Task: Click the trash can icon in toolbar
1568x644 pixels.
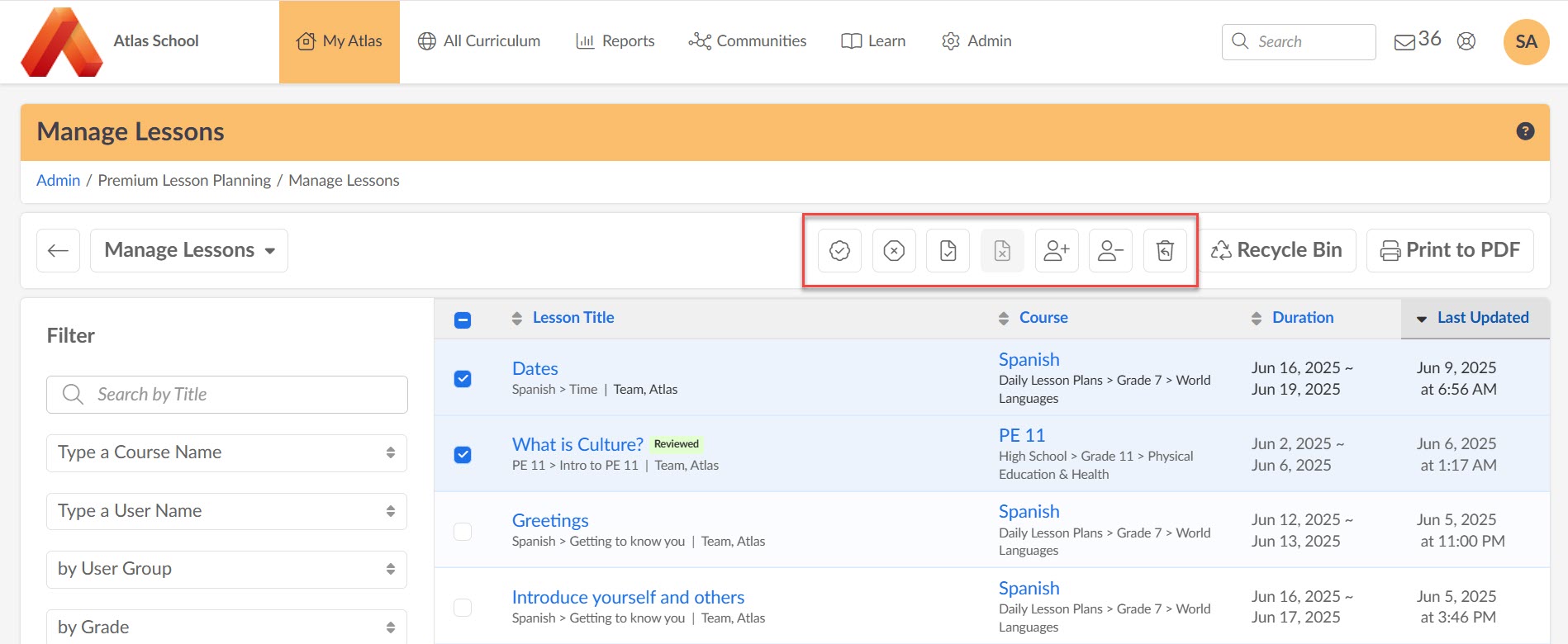Action: click(x=1165, y=250)
